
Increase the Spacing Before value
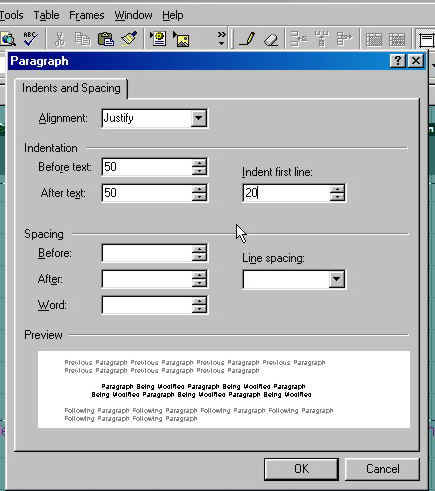coord(199,249)
